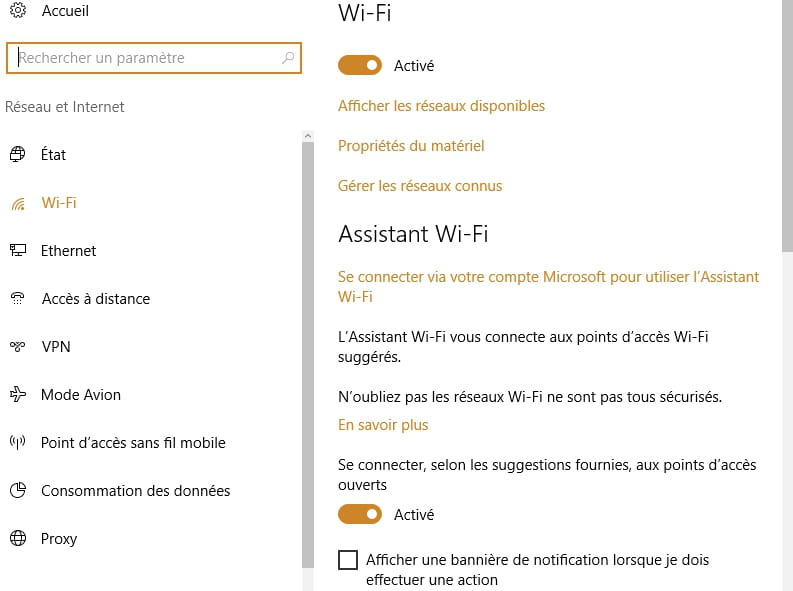
Task: Open Propriétés du matériel link
Action: 411,146
